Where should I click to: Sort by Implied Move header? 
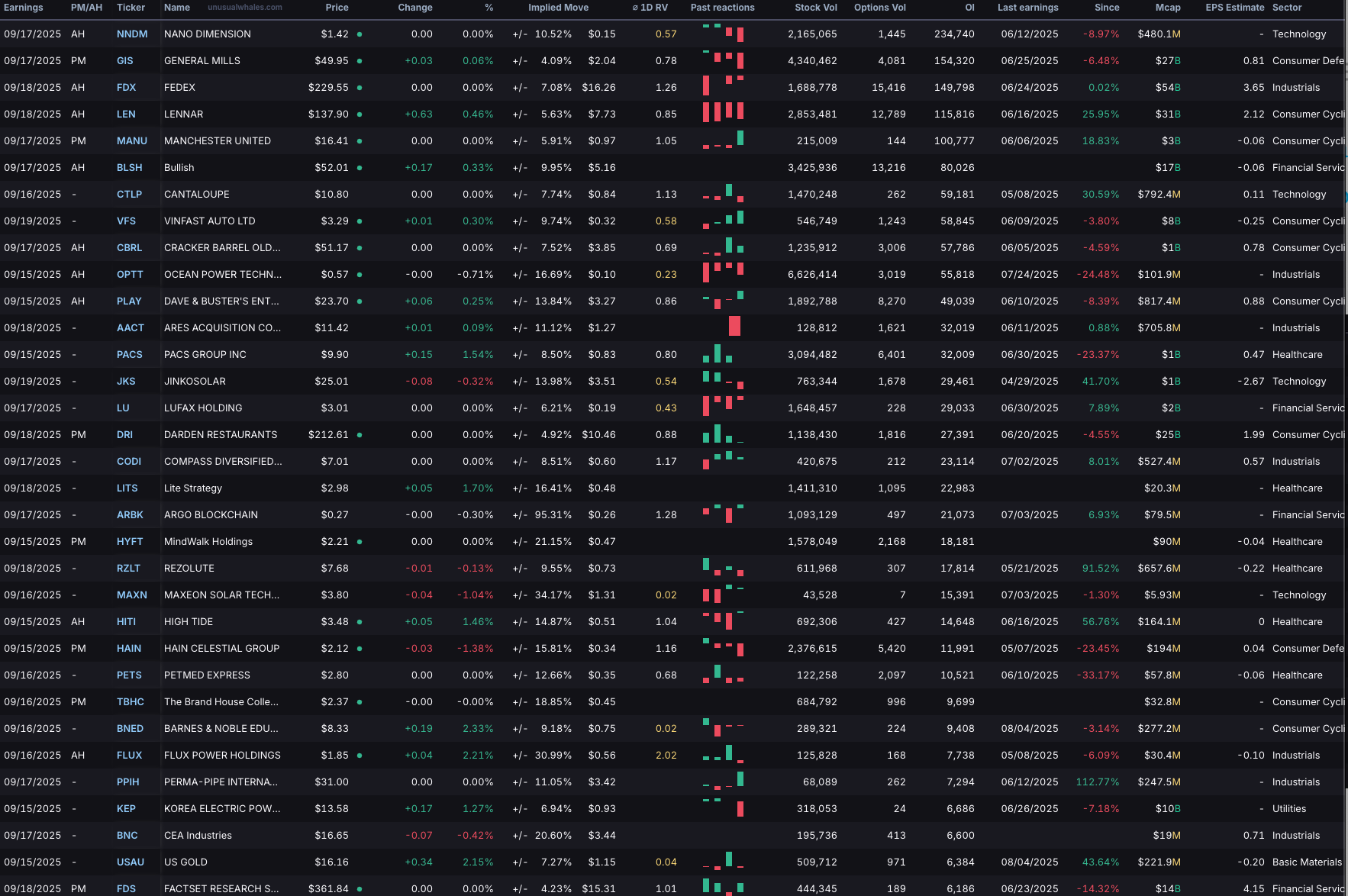558,8
